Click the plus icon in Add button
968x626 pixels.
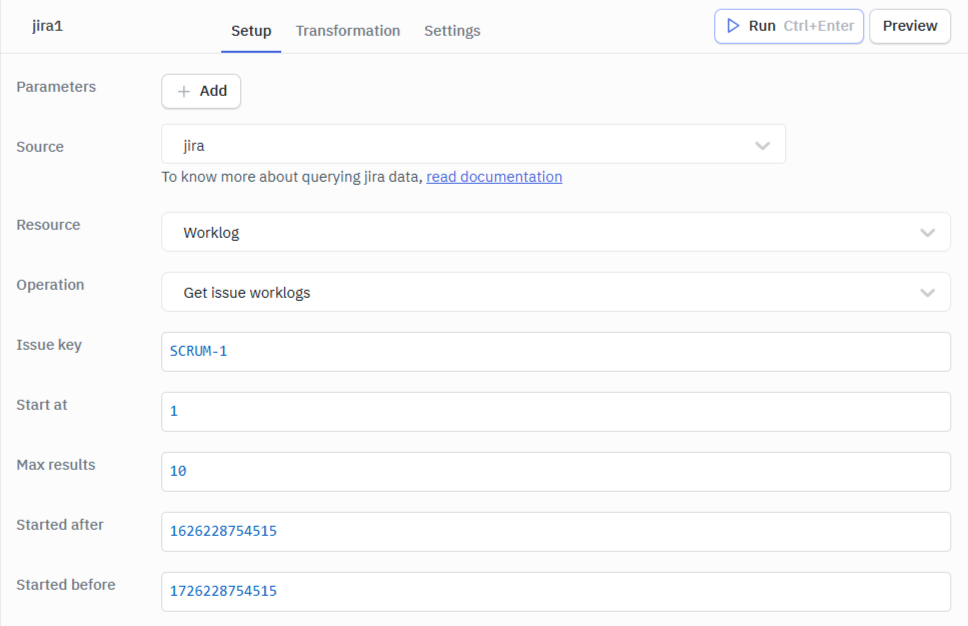(x=183, y=91)
